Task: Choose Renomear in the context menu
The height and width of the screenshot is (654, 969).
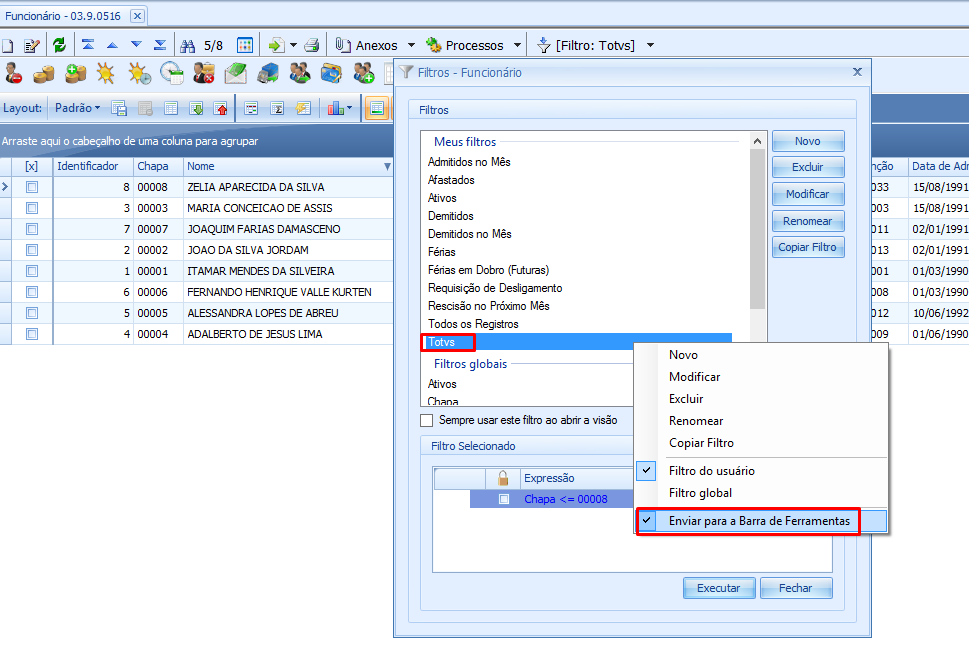Action: (x=696, y=421)
